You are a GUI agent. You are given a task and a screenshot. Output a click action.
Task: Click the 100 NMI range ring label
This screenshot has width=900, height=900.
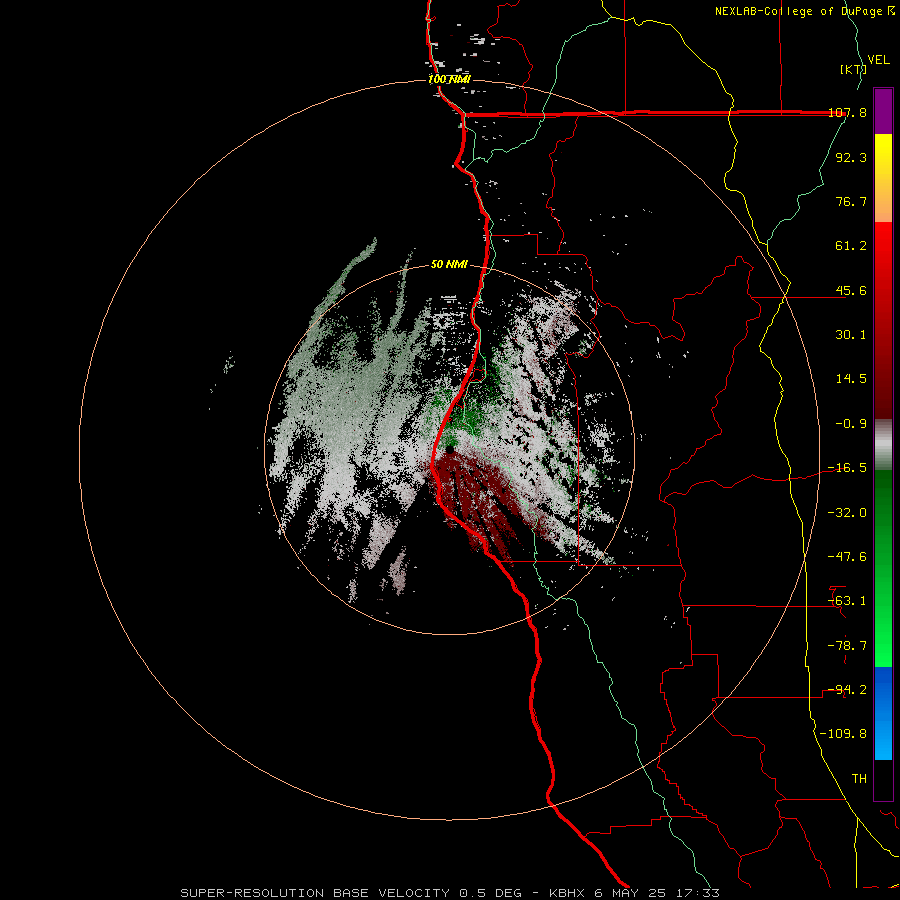pyautogui.click(x=449, y=79)
